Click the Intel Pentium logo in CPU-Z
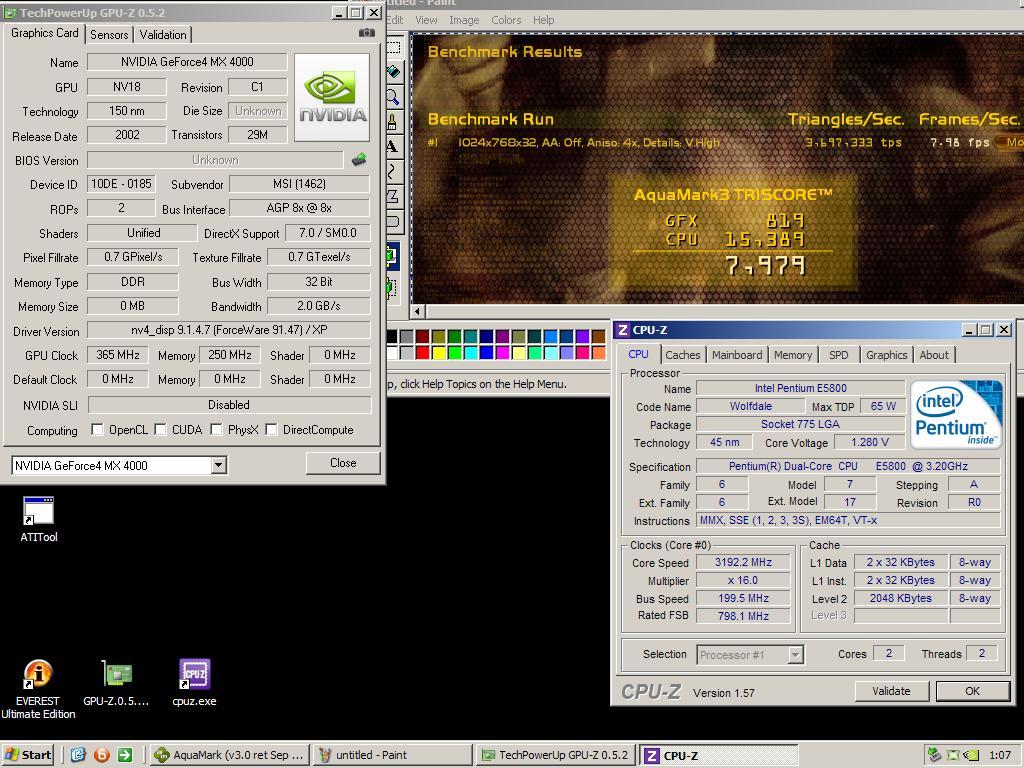1024x768 pixels. point(955,414)
